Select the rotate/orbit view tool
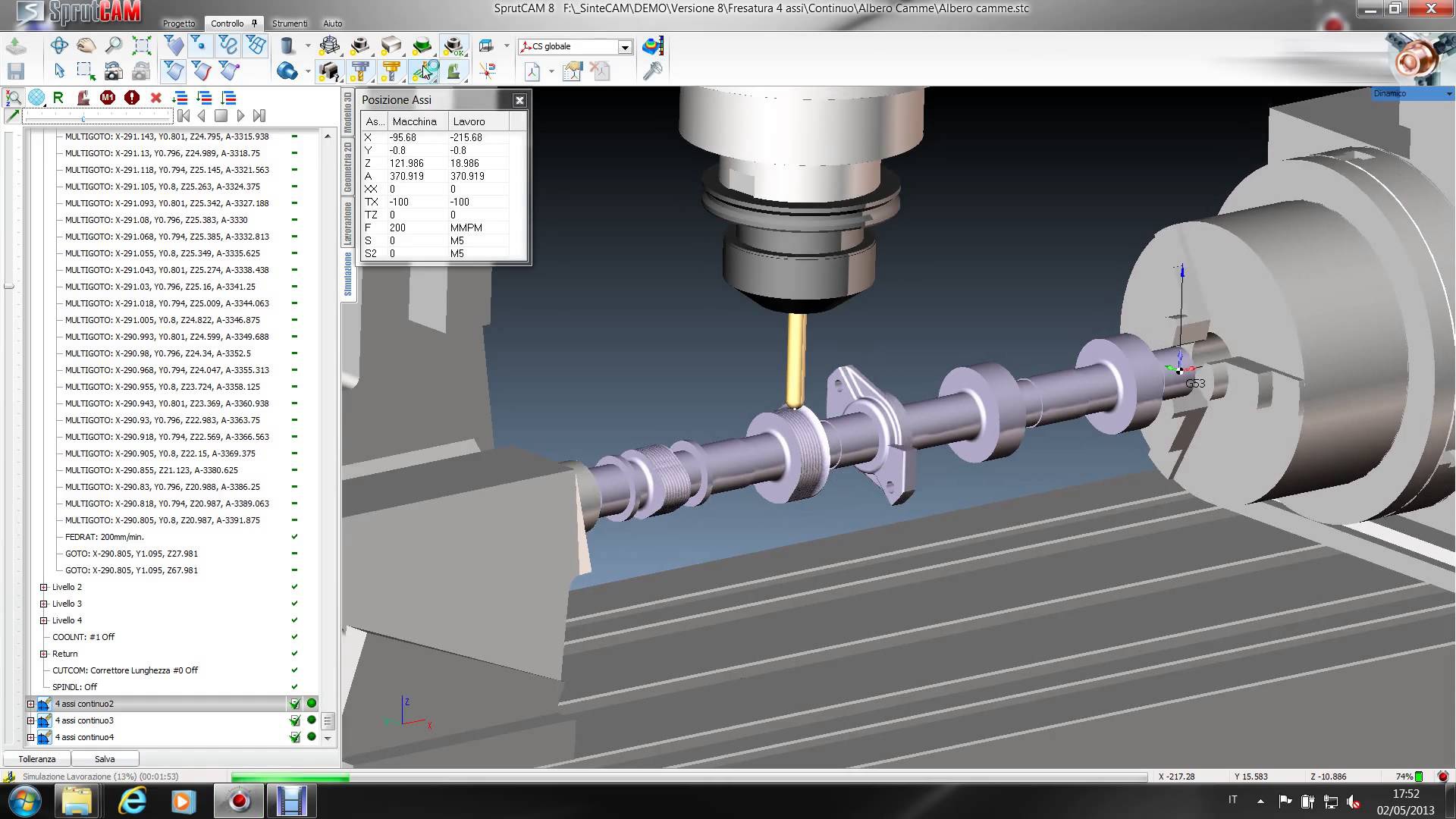1456x819 pixels. point(59,45)
